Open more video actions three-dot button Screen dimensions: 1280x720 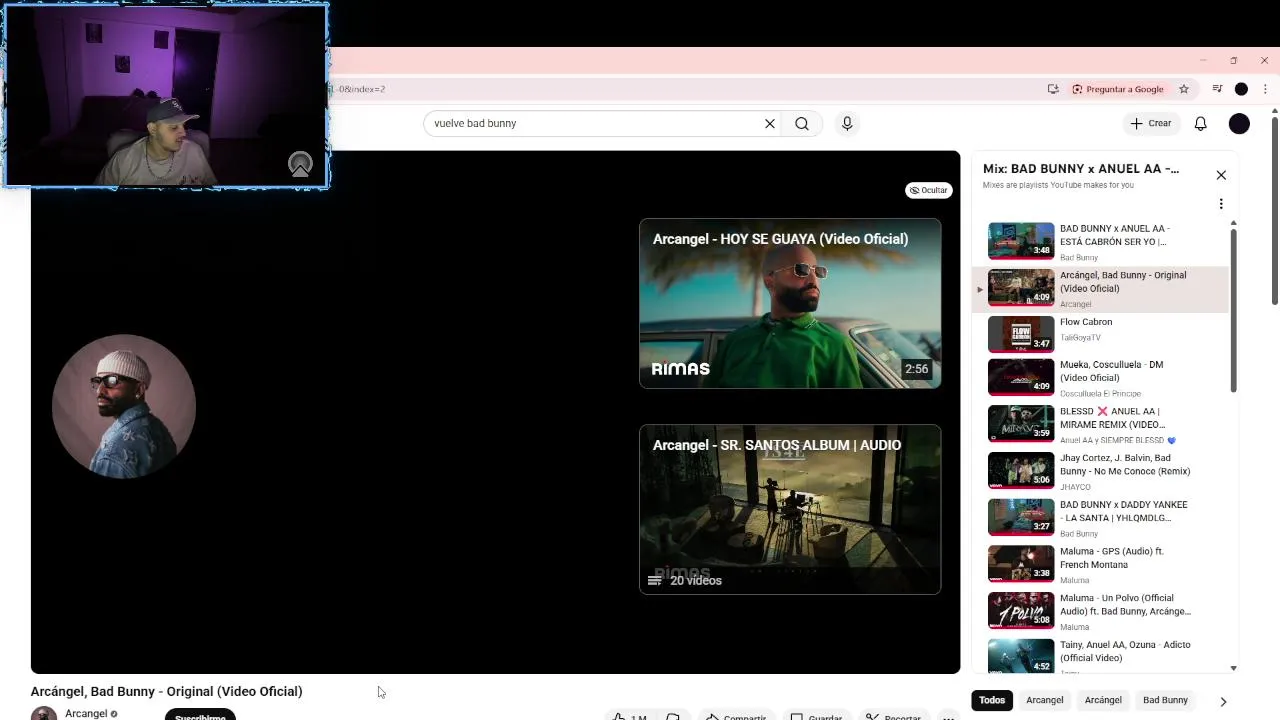[x=948, y=716]
